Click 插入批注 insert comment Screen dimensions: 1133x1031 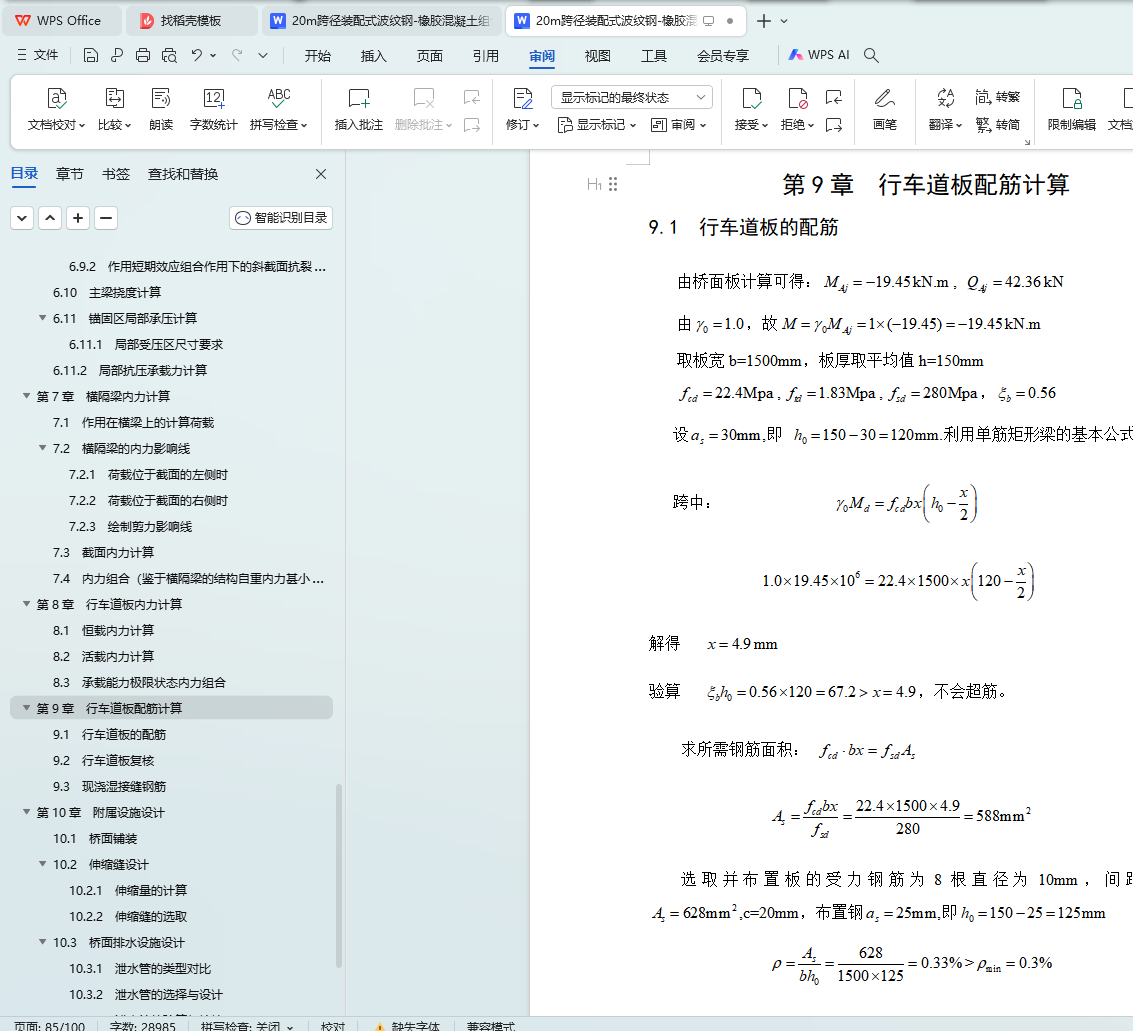pos(358,108)
